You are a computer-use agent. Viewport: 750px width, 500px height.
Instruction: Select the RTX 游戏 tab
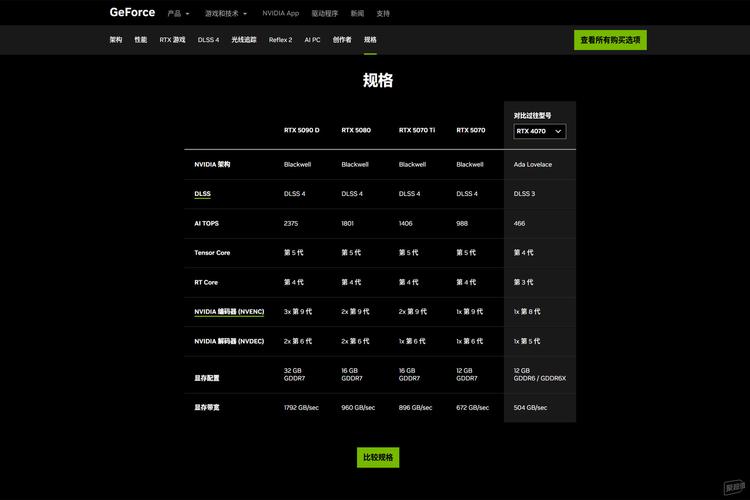(x=172, y=40)
